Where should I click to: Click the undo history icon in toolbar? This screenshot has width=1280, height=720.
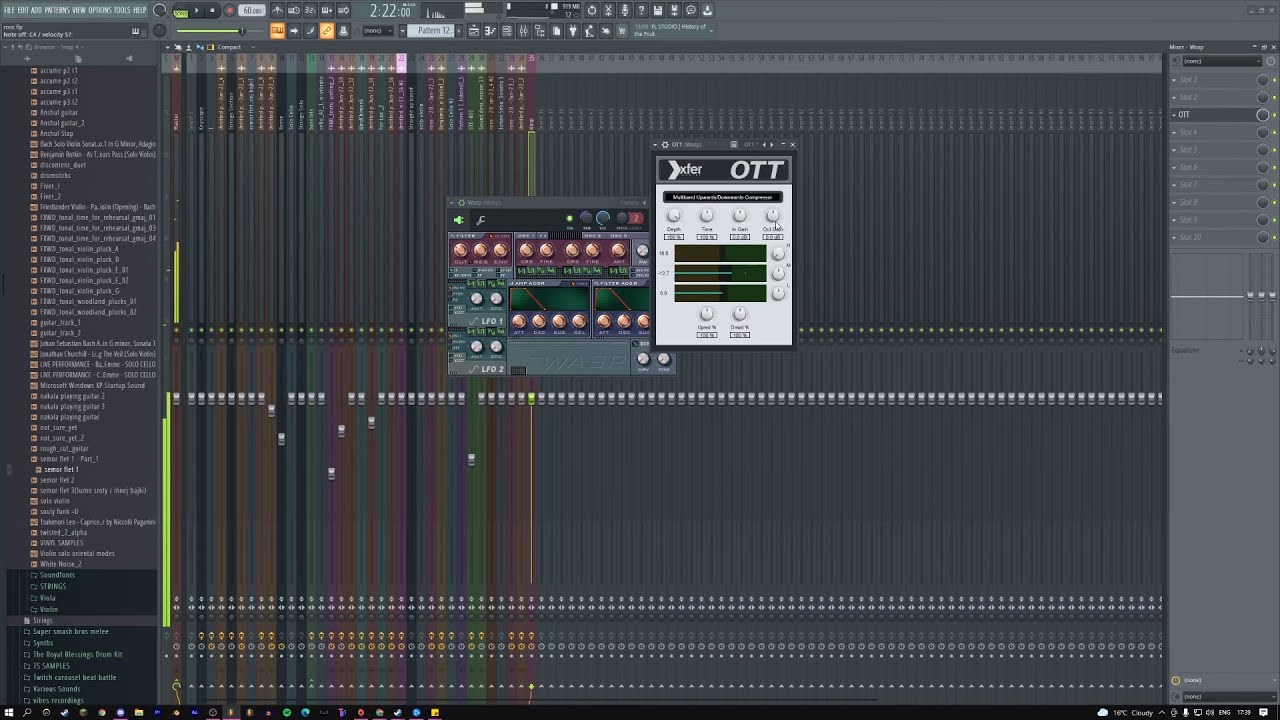(x=592, y=10)
